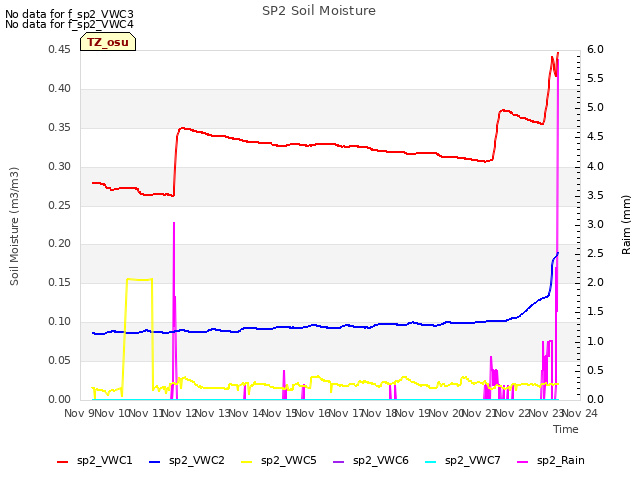The image size is (640, 480).
Task: Click the magenta sp2_Rain legend swatch
Action: point(522,462)
